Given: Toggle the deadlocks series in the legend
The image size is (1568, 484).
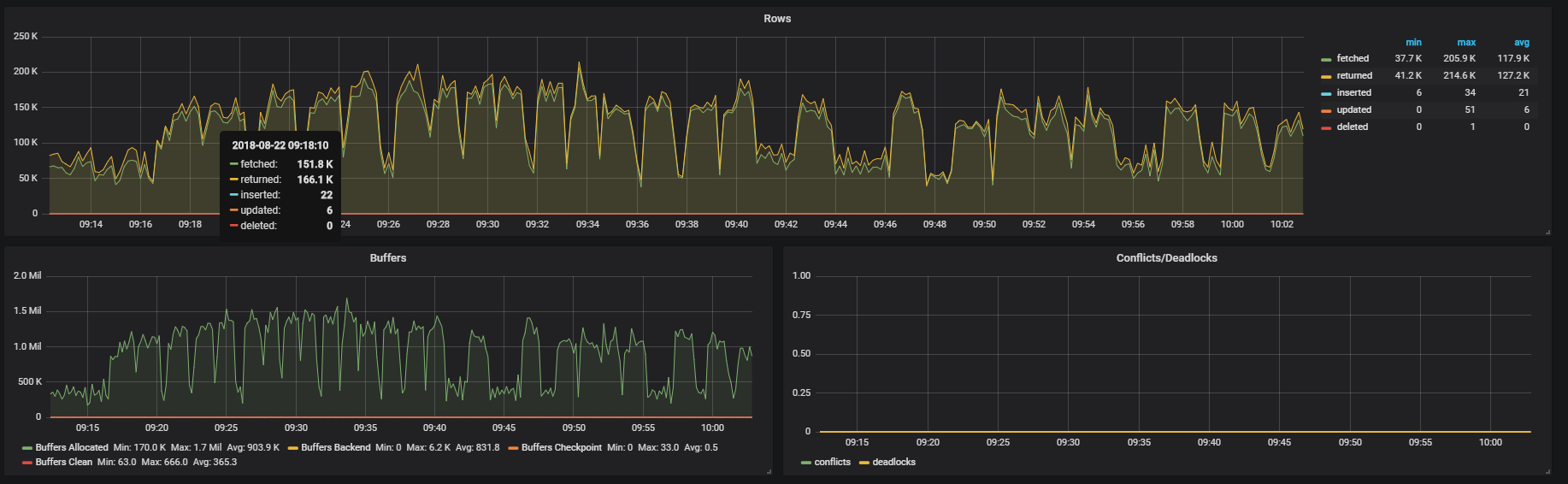Looking at the screenshot, I should point(893,462).
